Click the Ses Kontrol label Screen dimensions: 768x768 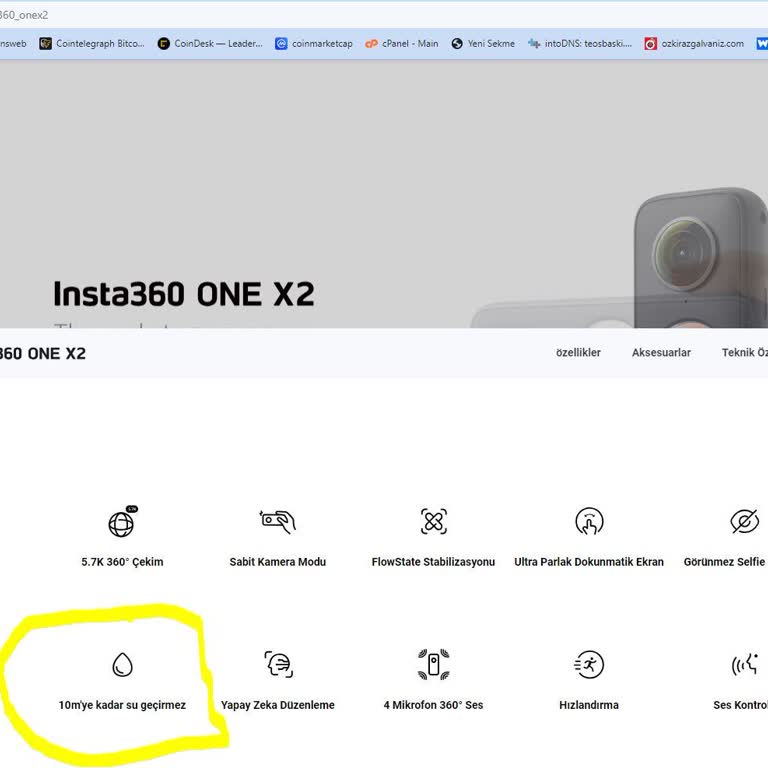point(740,705)
